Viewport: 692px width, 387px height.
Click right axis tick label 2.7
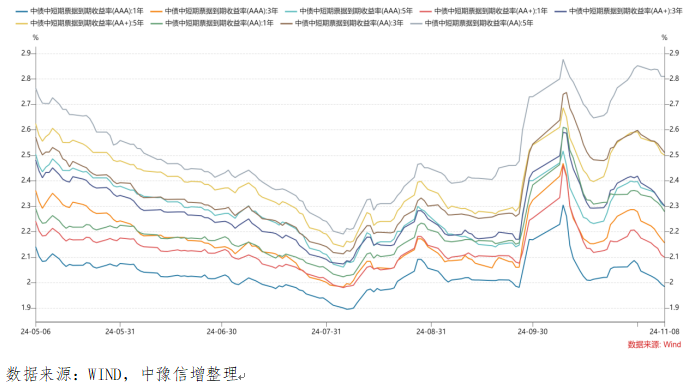coord(674,104)
